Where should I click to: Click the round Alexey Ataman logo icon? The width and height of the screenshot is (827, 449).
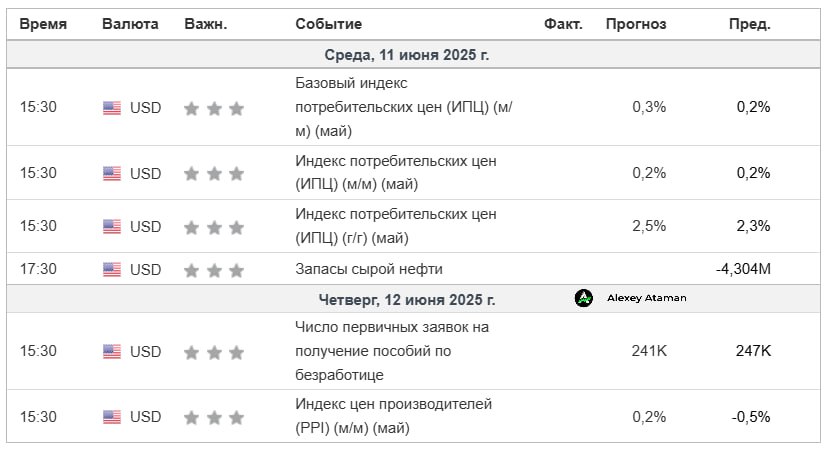(x=584, y=298)
